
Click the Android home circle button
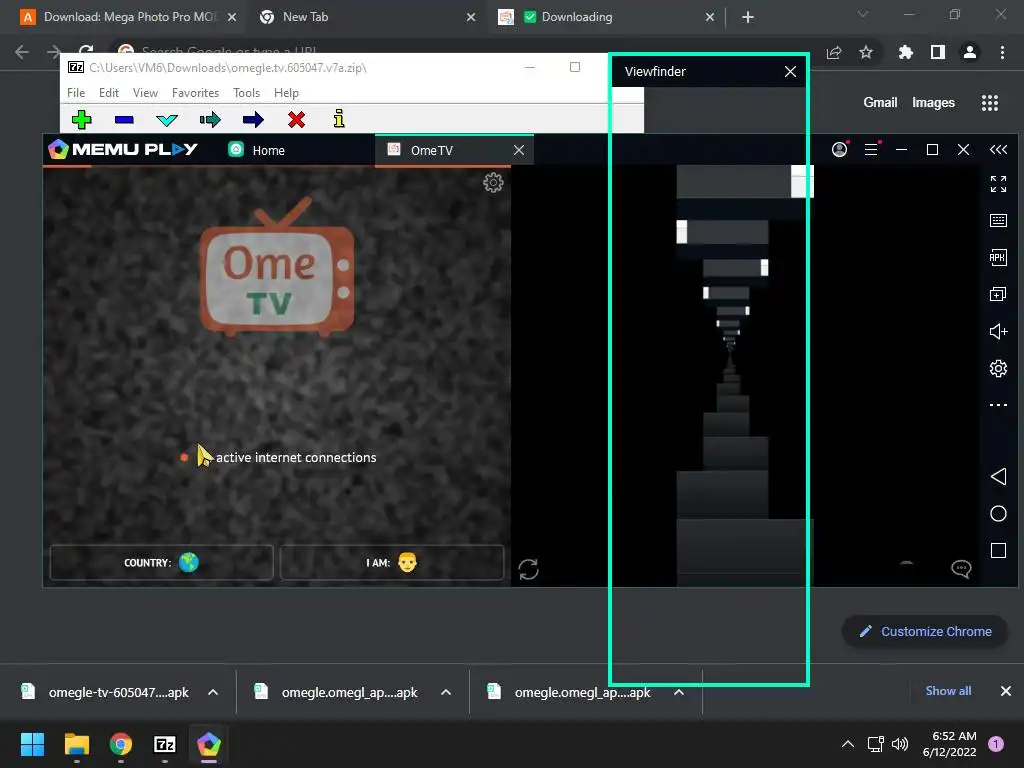click(x=998, y=514)
